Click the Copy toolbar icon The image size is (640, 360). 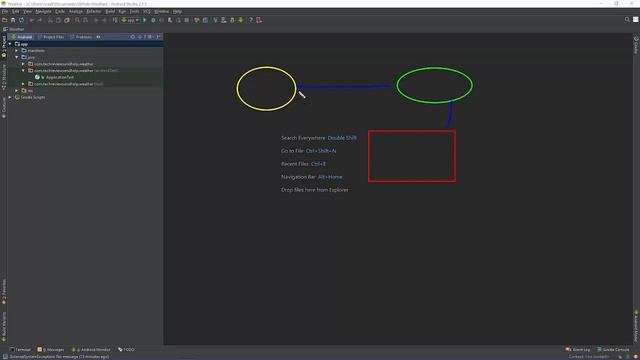pyautogui.click(x=58, y=20)
